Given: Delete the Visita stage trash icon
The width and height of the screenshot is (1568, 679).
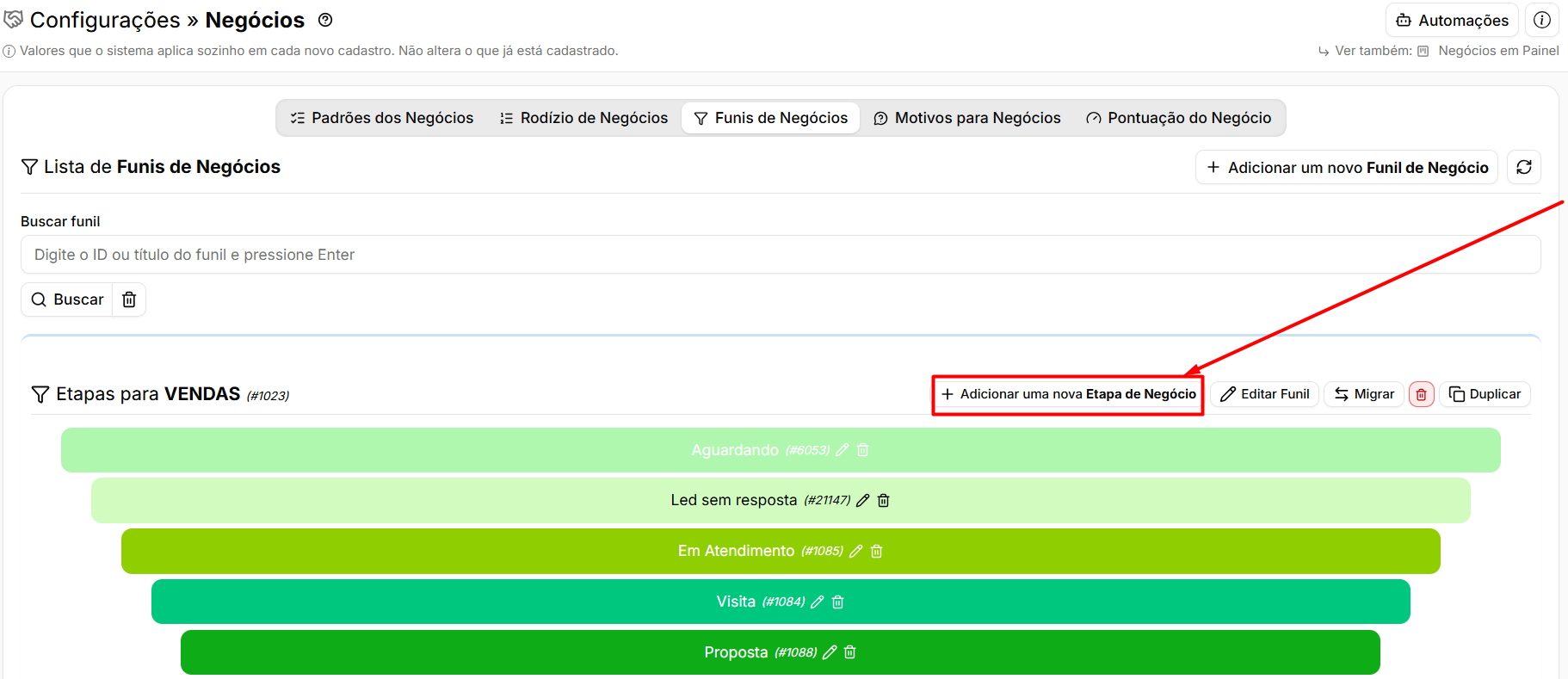Looking at the screenshot, I should point(838,602).
